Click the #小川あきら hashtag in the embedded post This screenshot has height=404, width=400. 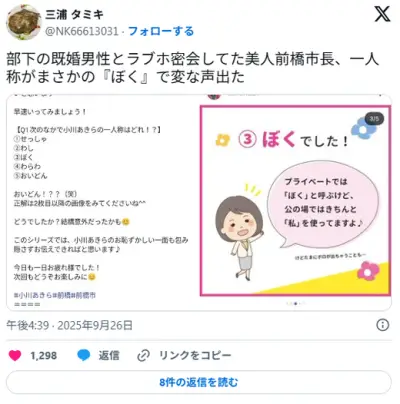pyautogui.click(x=33, y=295)
